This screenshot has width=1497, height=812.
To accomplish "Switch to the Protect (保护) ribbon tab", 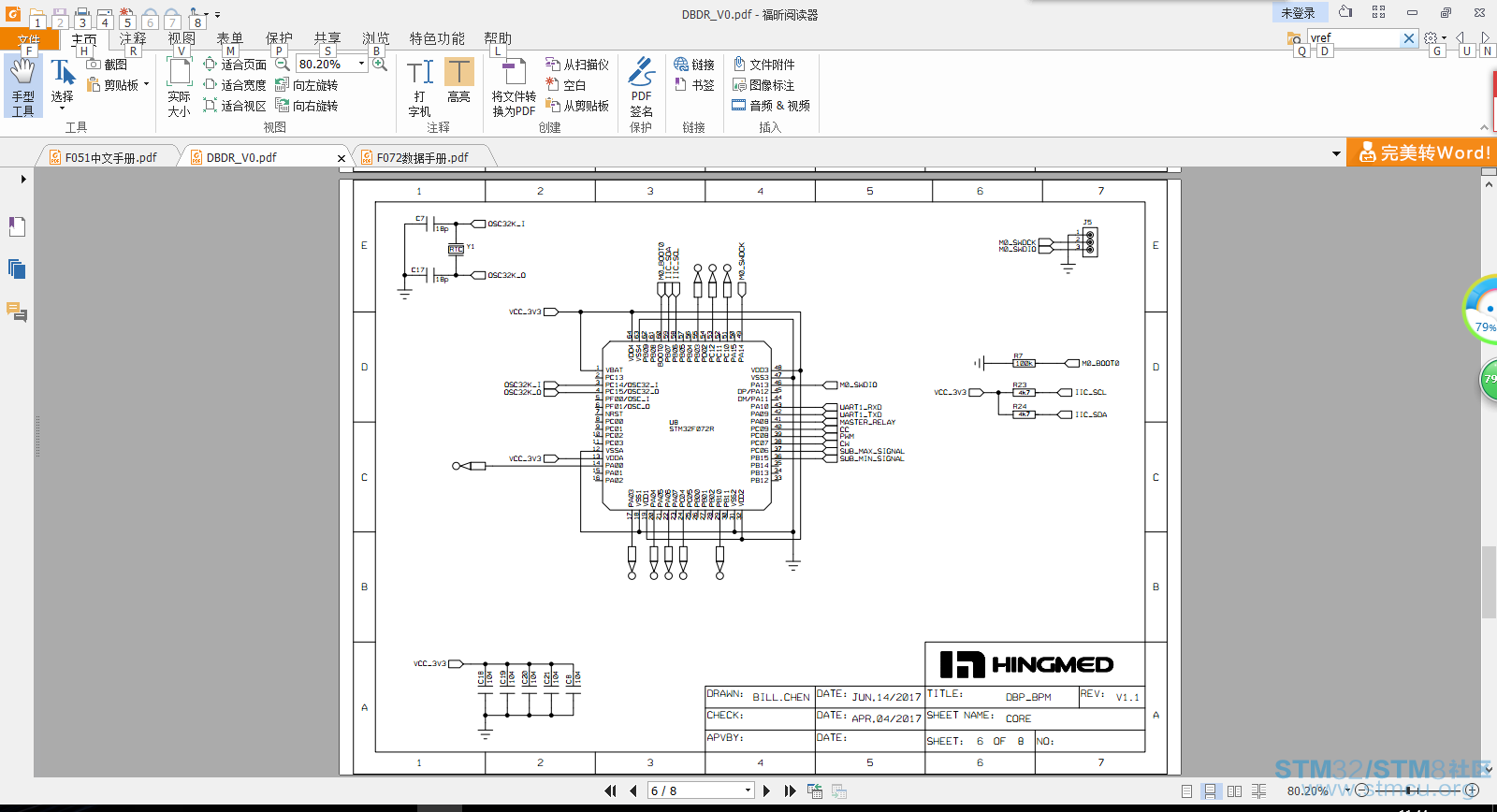I will click(279, 38).
